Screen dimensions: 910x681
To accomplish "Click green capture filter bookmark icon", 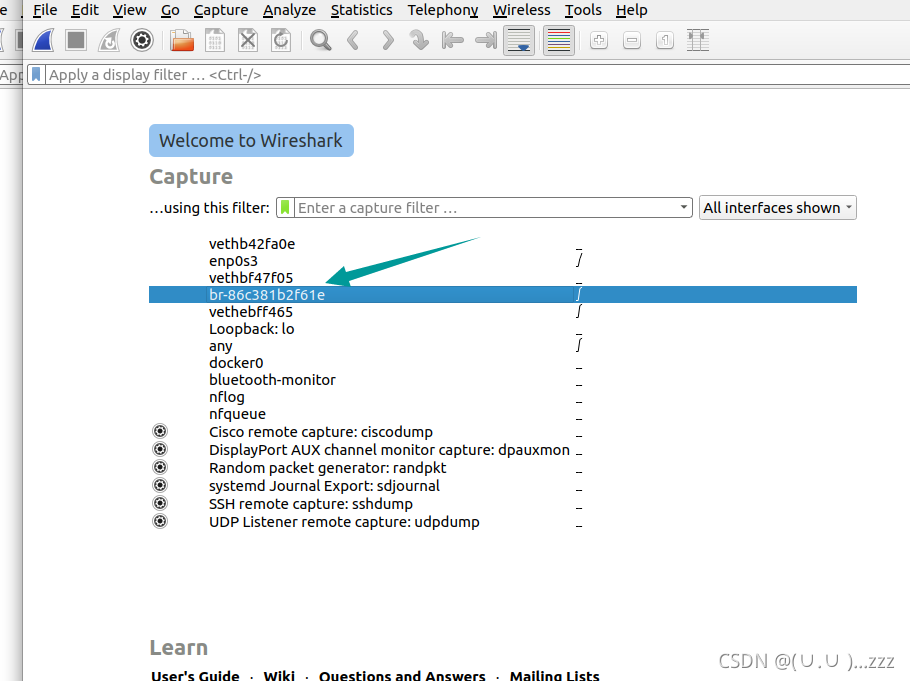I will (285, 208).
